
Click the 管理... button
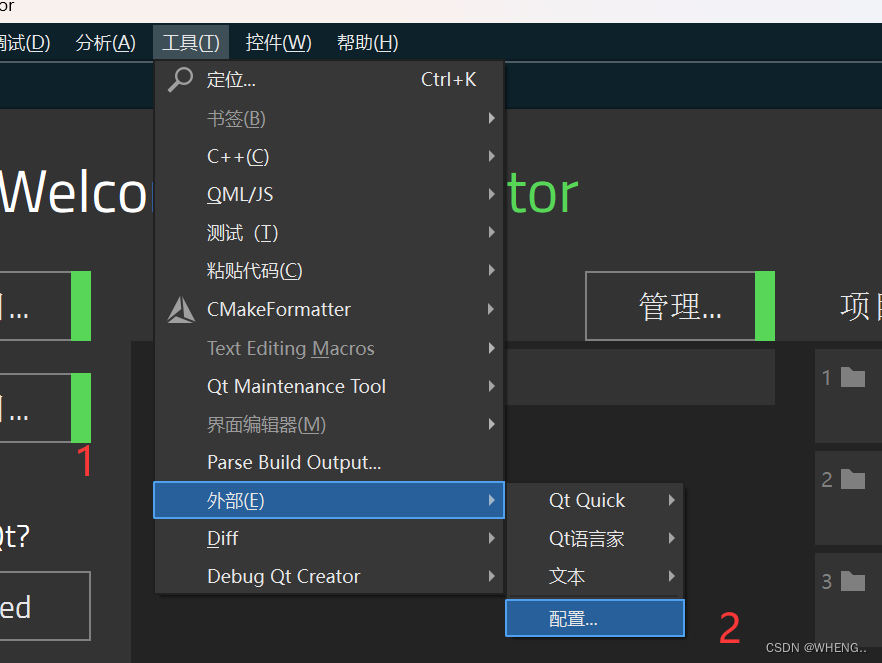(679, 306)
